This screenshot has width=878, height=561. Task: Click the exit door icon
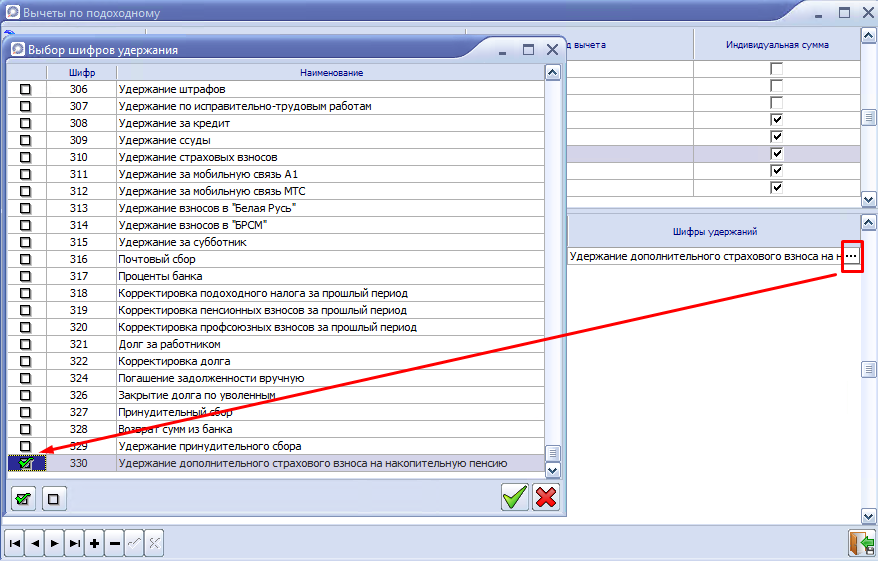[862, 543]
